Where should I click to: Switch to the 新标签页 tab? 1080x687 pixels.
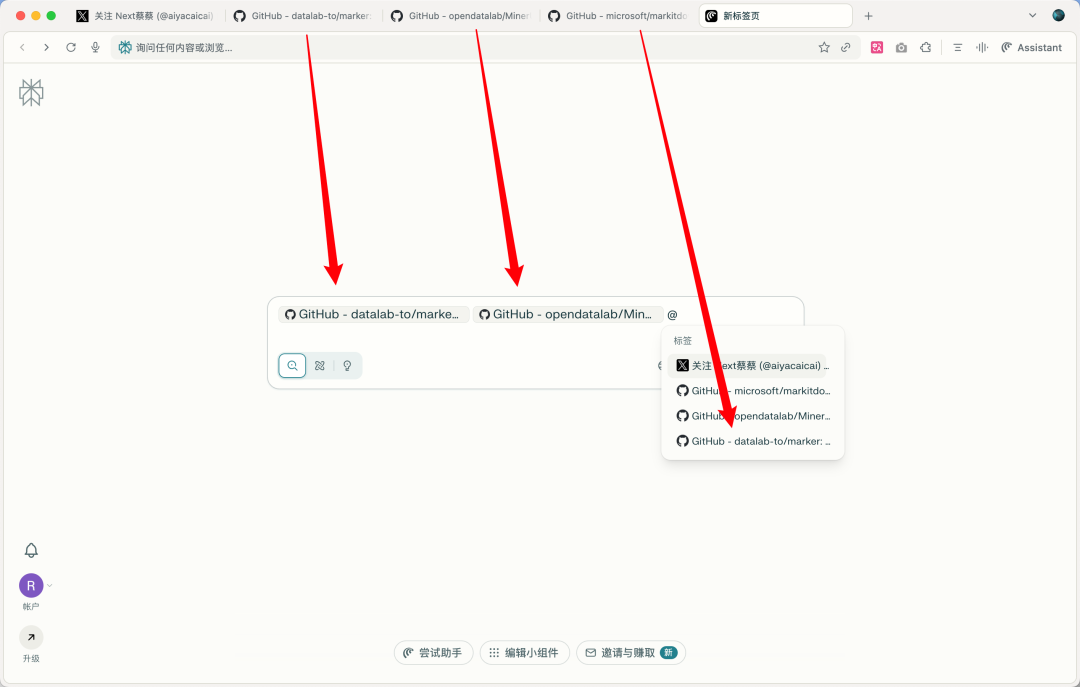point(775,15)
